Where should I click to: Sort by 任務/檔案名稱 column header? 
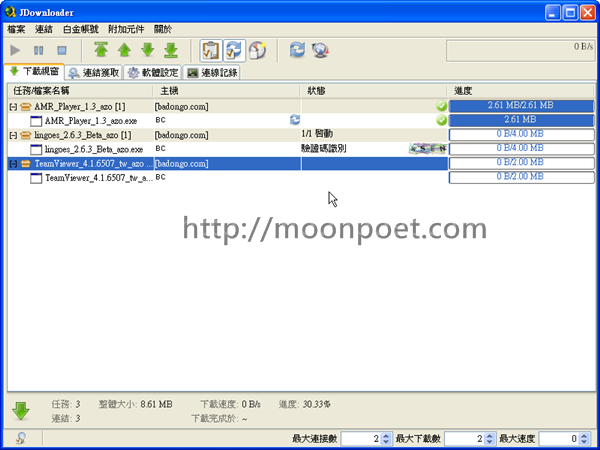tap(80, 91)
